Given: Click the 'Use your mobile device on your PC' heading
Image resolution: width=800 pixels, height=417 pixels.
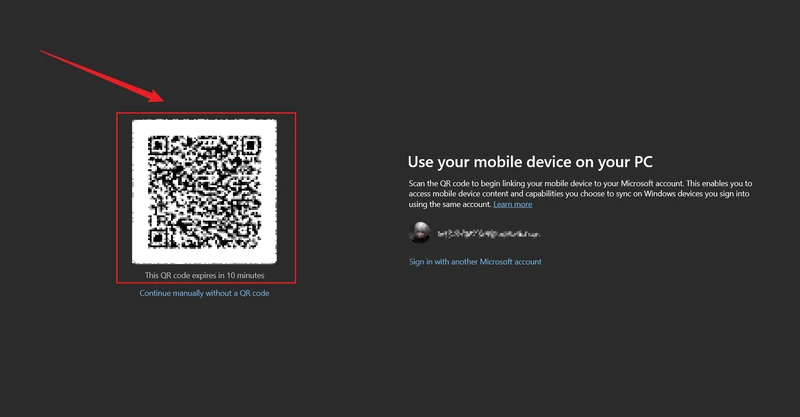Looking at the screenshot, I should 530,162.
